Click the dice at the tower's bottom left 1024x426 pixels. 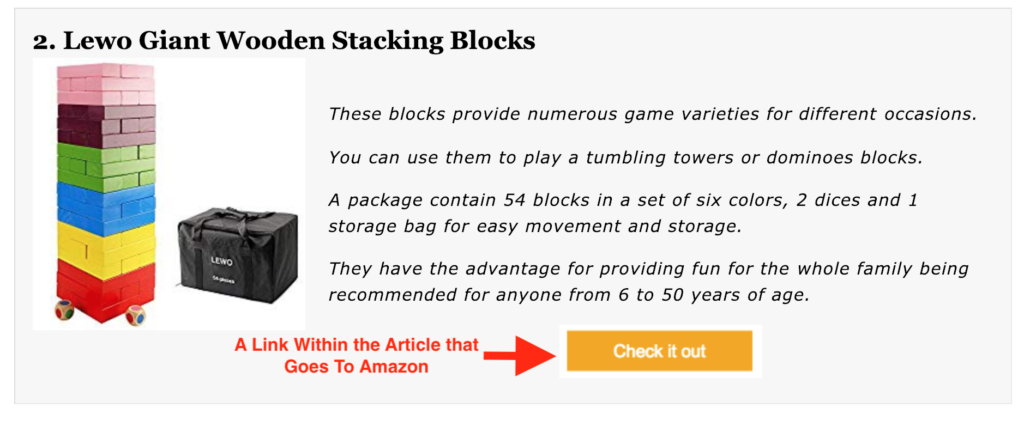64,310
